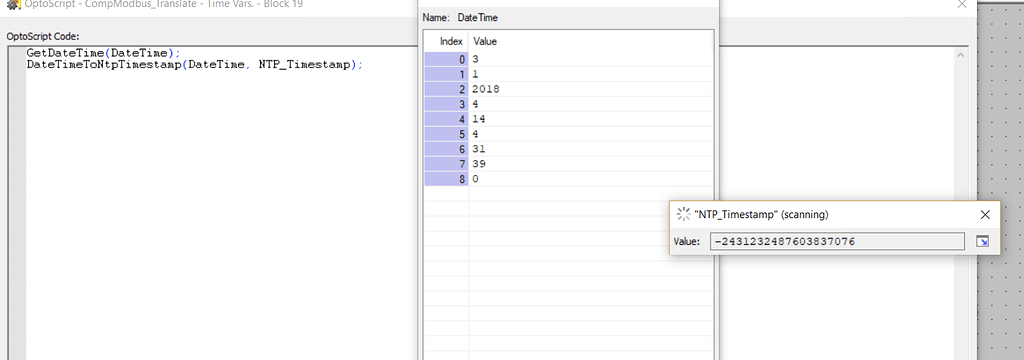
Task: Click the "OptoScript Code:" label
Action: (x=43, y=37)
